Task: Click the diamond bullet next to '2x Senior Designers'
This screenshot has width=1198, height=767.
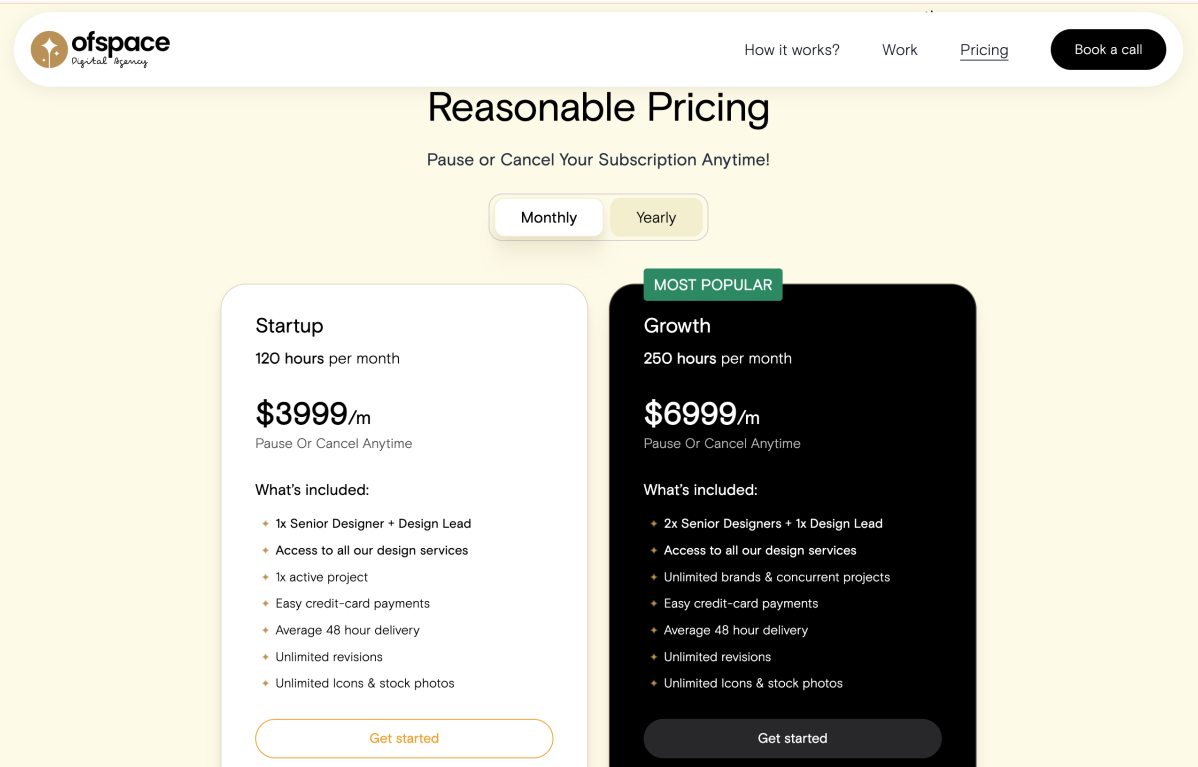Action: [x=653, y=523]
